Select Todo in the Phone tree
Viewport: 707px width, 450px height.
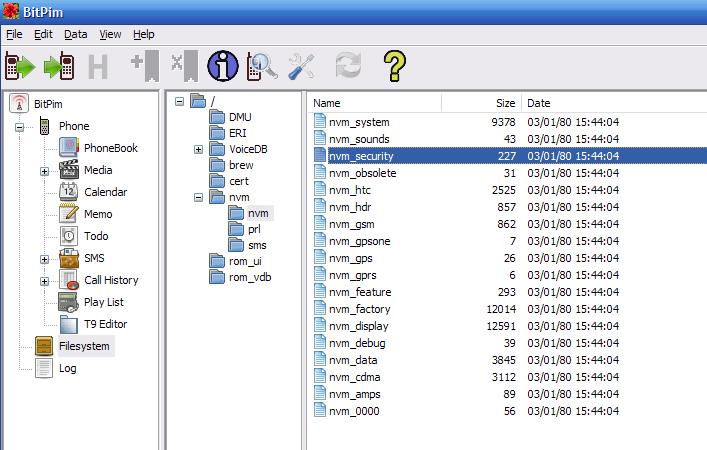pos(96,236)
